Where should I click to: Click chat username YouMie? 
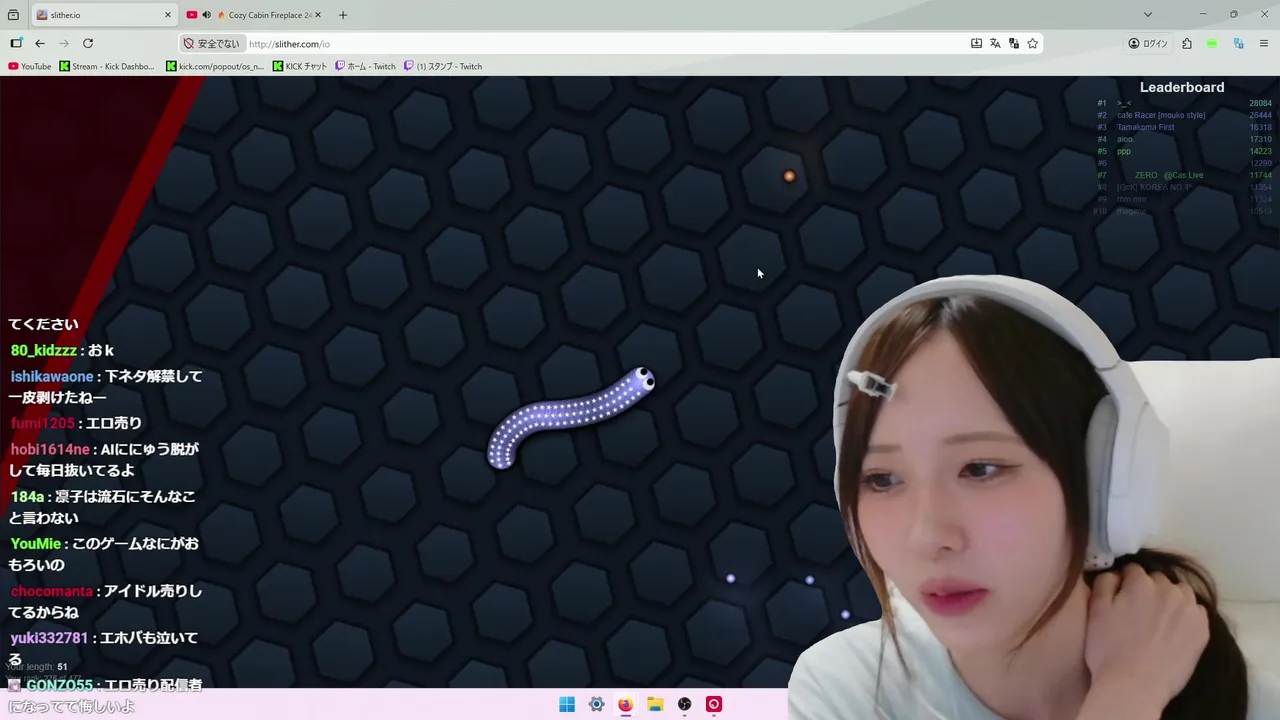[35, 544]
